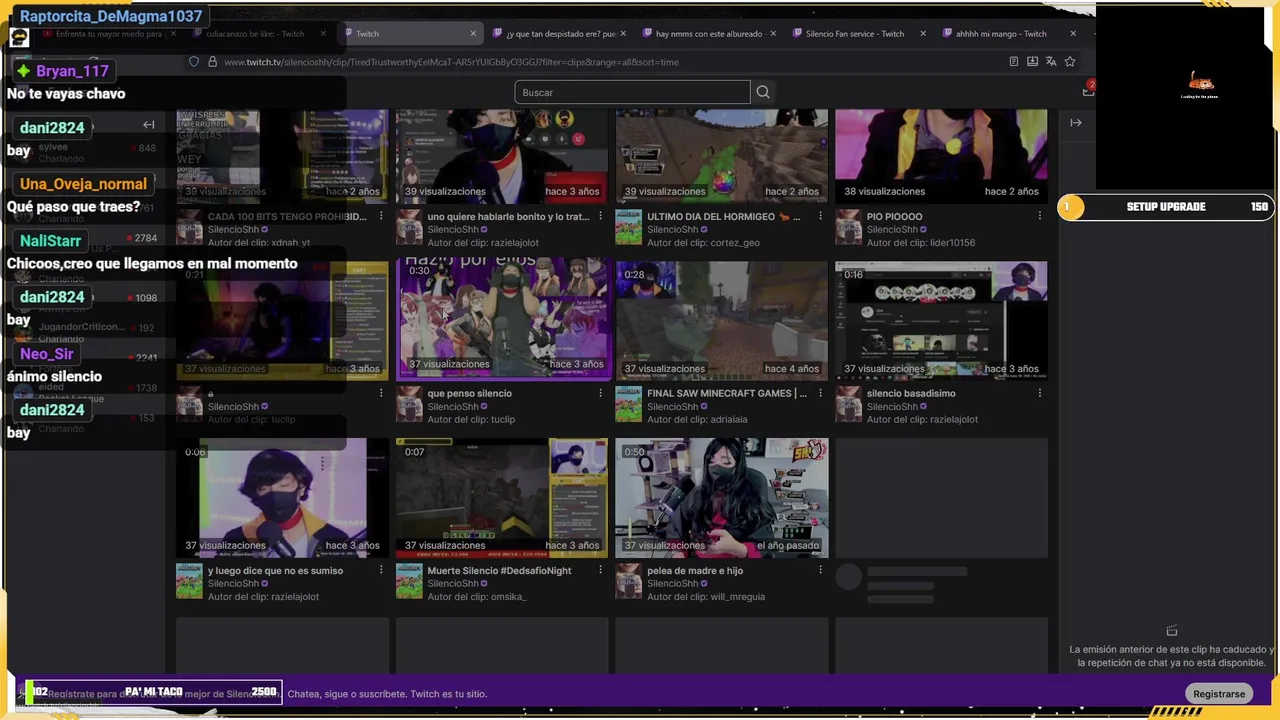This screenshot has height=720, width=1280.
Task: Bookmark this page with the star icon
Action: [x=1070, y=62]
